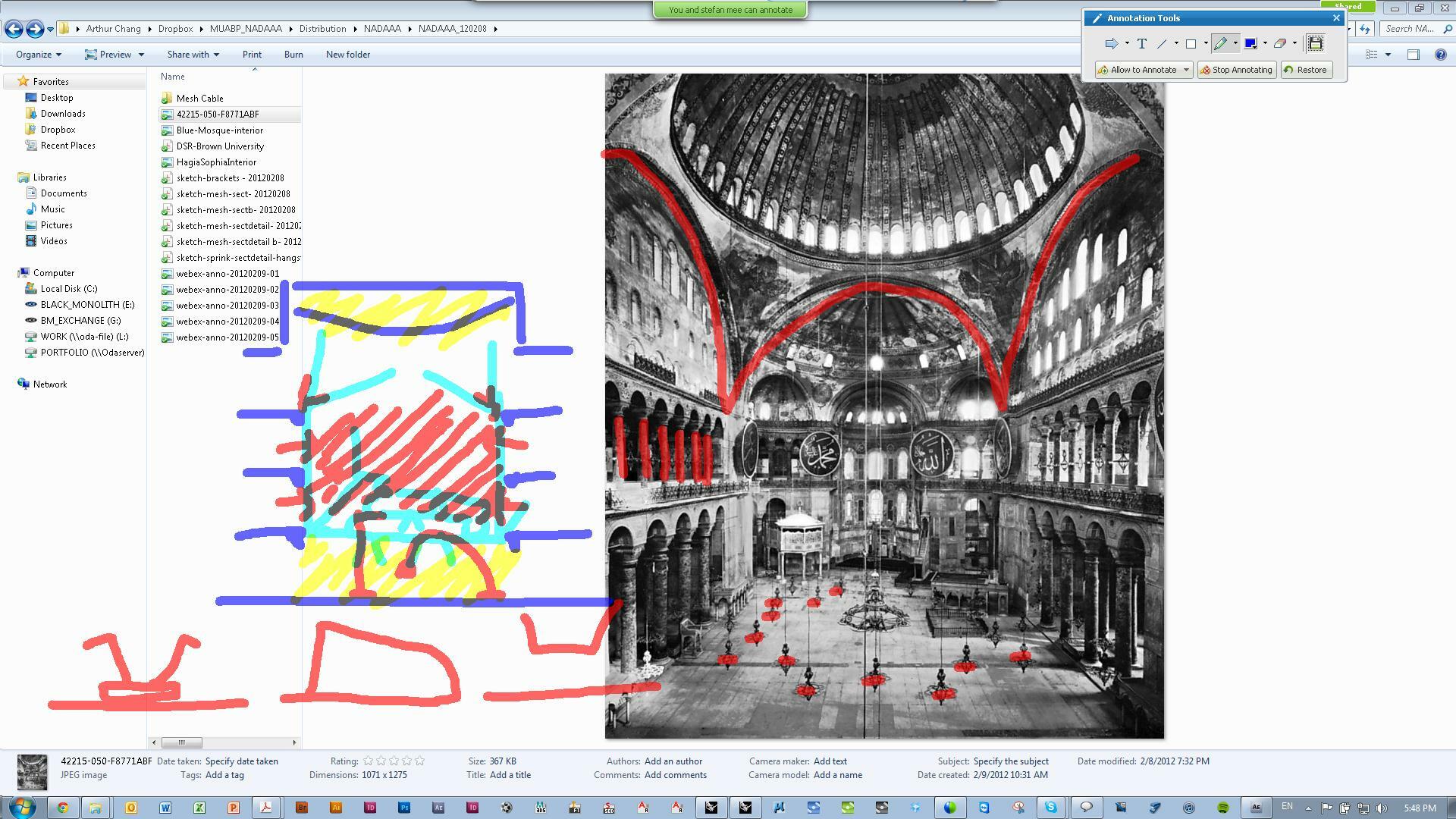Open the view options dropdown arrow
Image resolution: width=1456 pixels, height=819 pixels.
tap(1388, 55)
